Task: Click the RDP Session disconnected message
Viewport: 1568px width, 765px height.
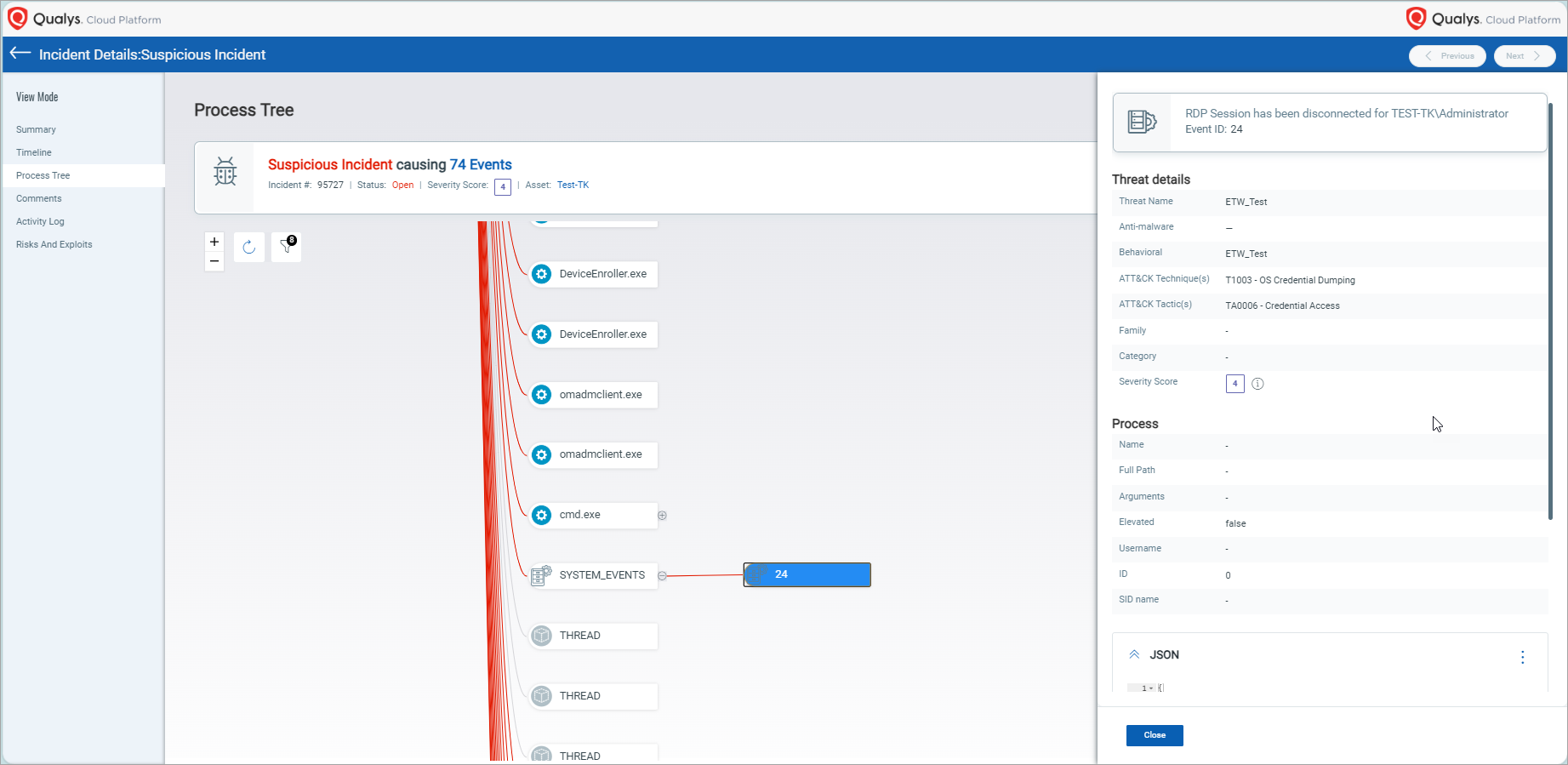Action: click(1347, 113)
